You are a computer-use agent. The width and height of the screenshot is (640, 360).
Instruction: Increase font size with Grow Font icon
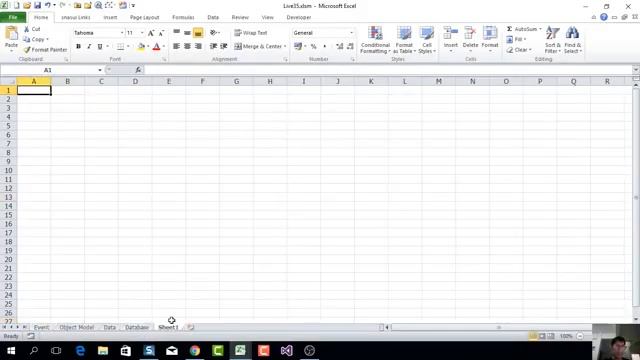point(151,33)
